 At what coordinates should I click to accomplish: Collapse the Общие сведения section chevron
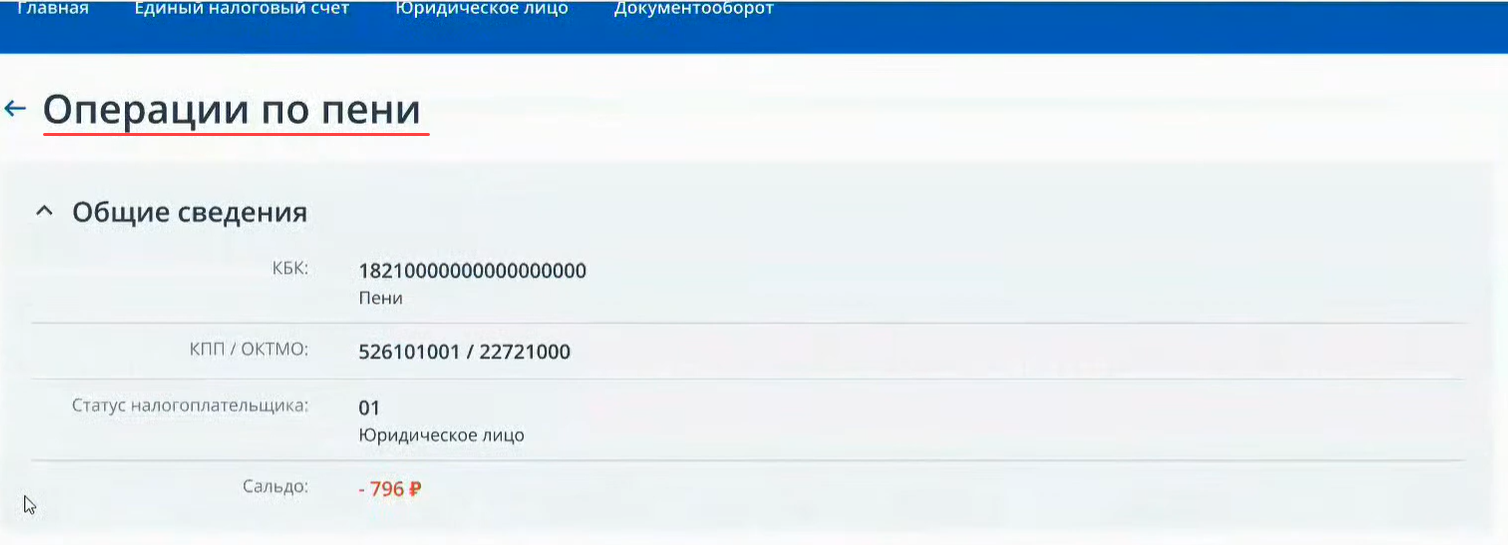click(43, 212)
